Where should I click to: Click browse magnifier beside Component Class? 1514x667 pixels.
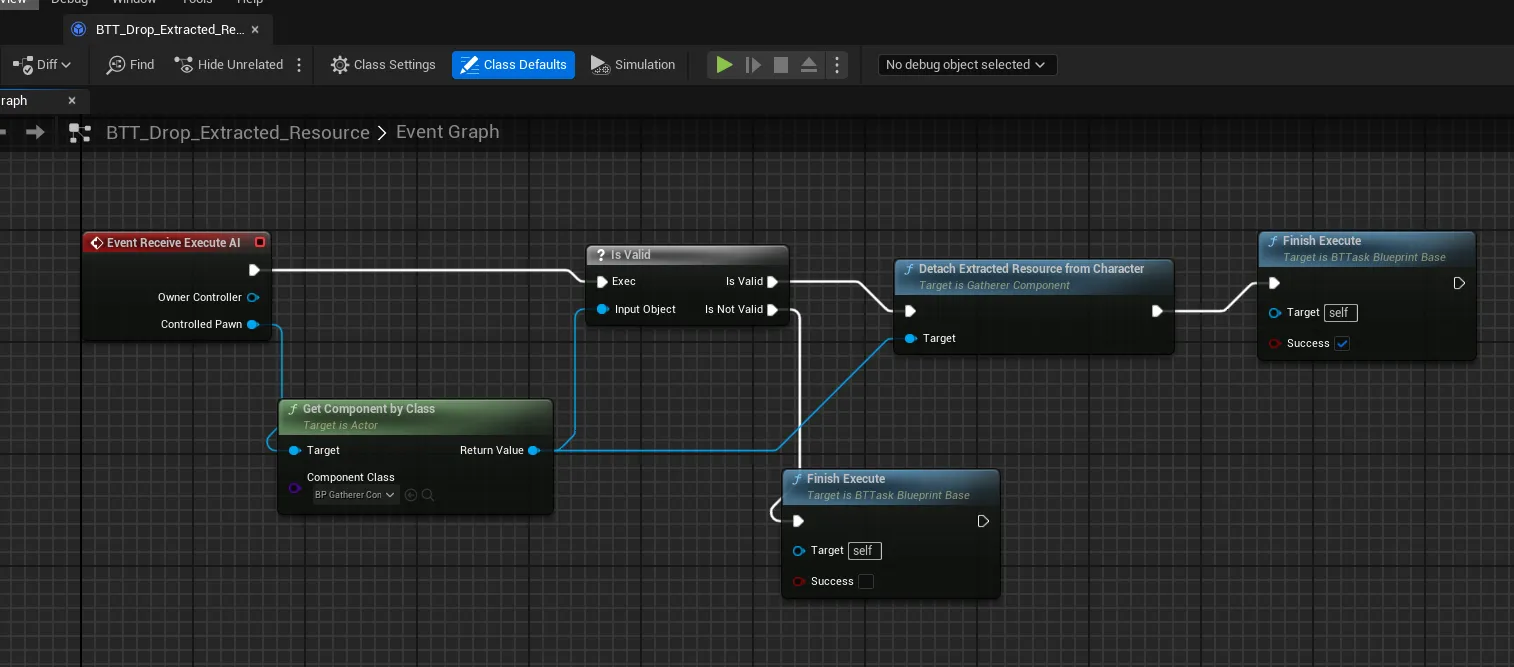tap(427, 495)
